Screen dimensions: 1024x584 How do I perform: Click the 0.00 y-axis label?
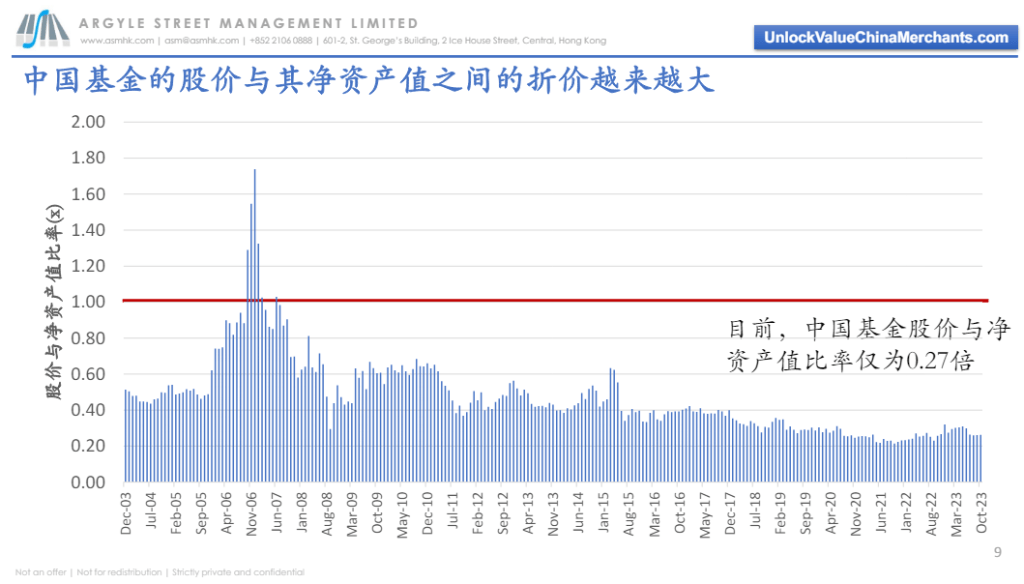click(x=88, y=482)
